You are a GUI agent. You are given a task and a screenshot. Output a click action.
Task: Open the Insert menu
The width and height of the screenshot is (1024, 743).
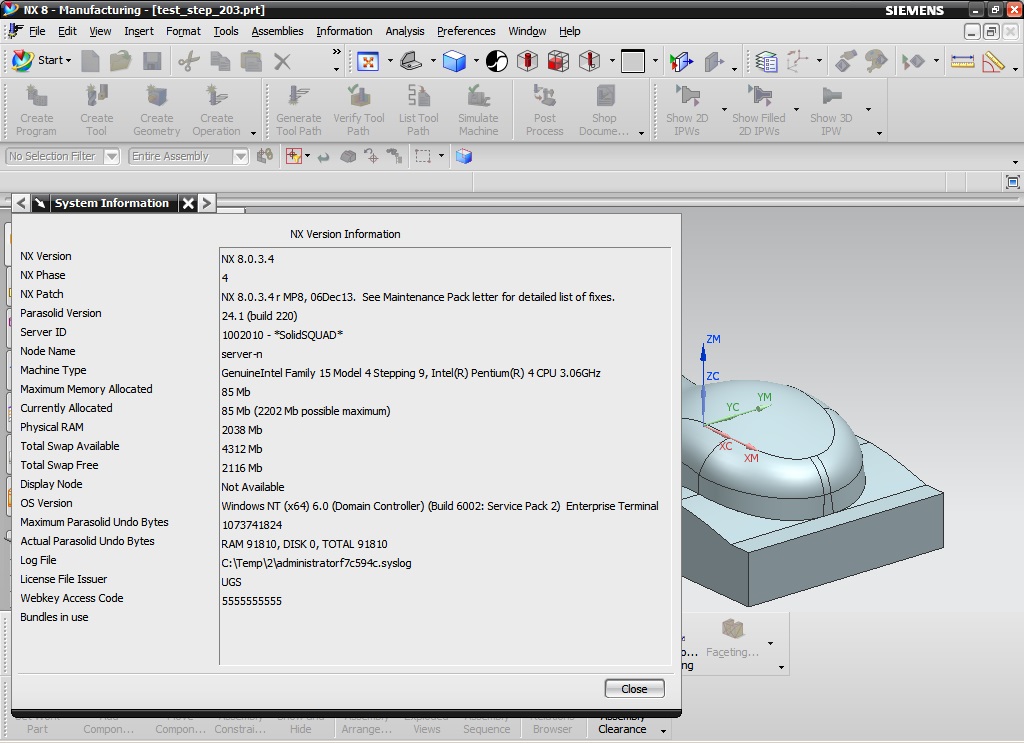[x=138, y=31]
